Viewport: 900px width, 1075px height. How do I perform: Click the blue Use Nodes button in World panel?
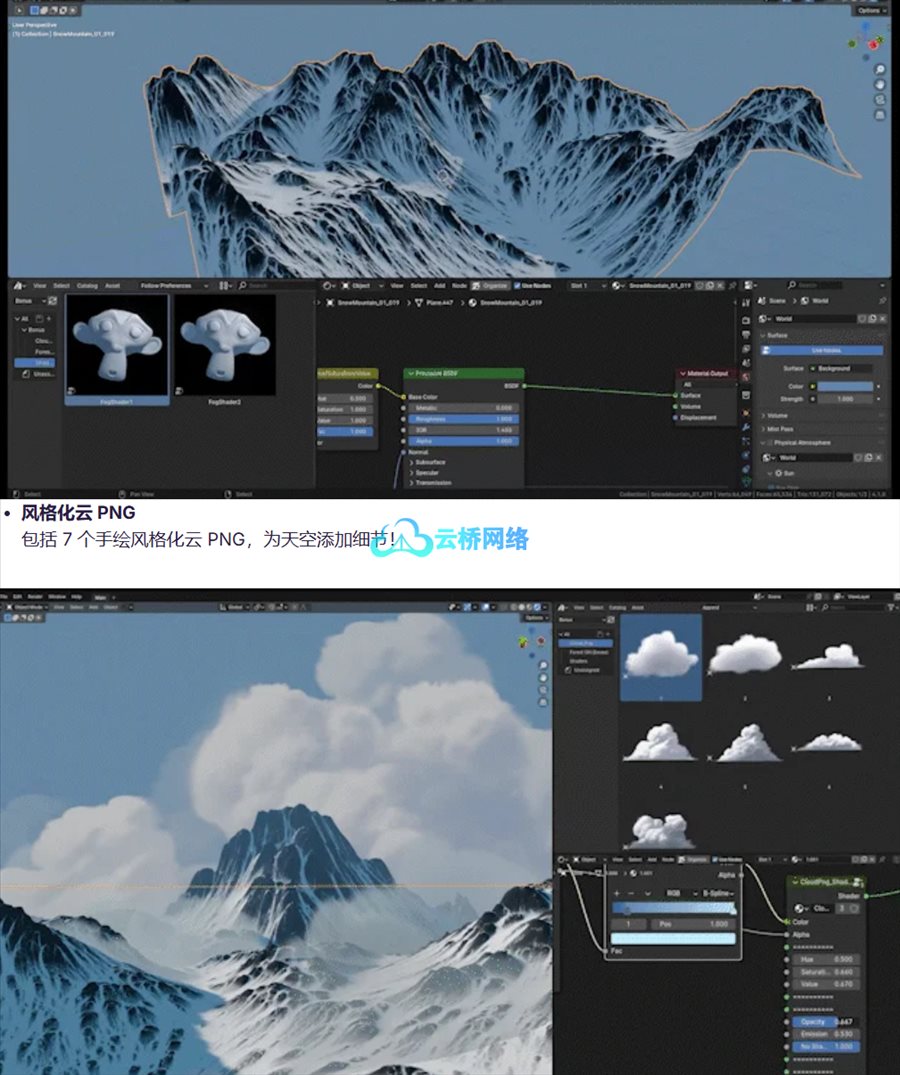822,351
